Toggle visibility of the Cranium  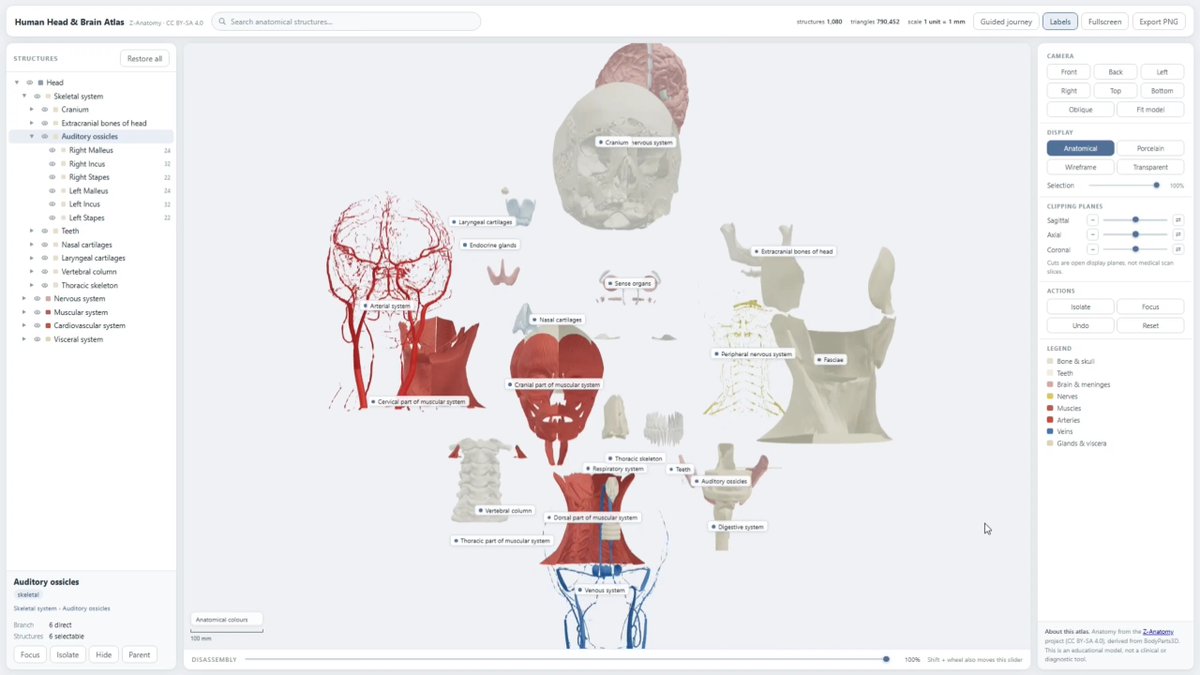point(44,110)
